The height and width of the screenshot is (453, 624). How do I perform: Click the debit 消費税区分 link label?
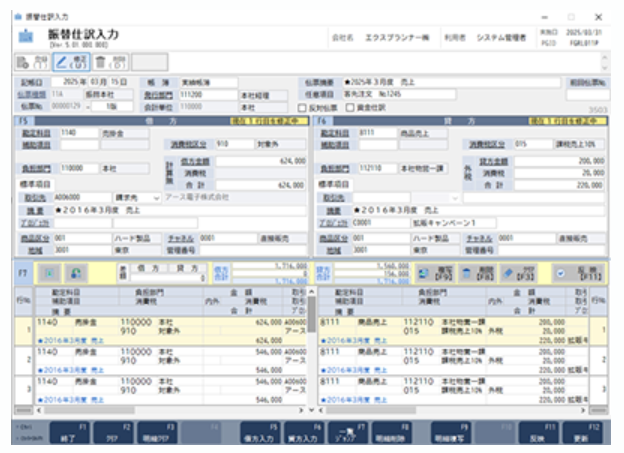click(x=189, y=144)
